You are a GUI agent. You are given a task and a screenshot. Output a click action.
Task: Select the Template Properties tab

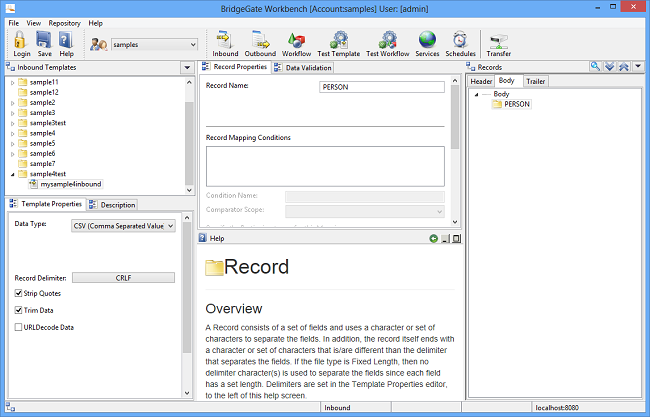click(46, 204)
